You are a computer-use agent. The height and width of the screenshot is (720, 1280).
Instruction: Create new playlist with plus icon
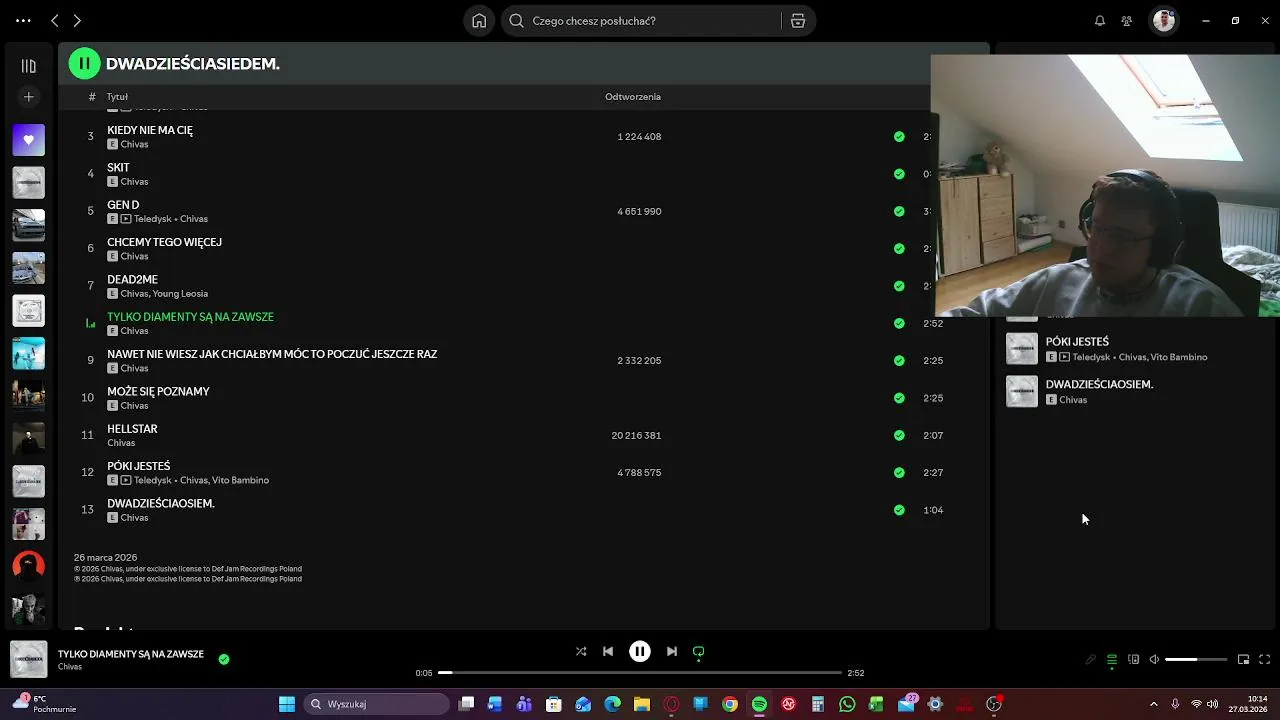28,97
